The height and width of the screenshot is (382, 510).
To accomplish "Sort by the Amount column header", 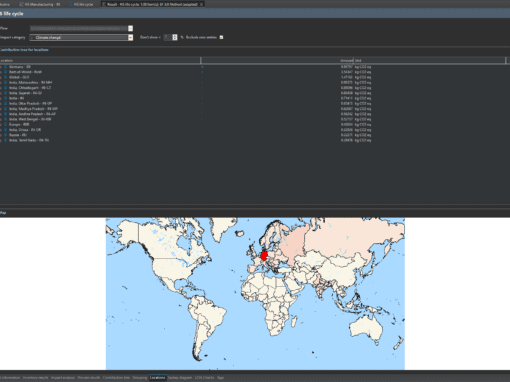I will 277,61.
